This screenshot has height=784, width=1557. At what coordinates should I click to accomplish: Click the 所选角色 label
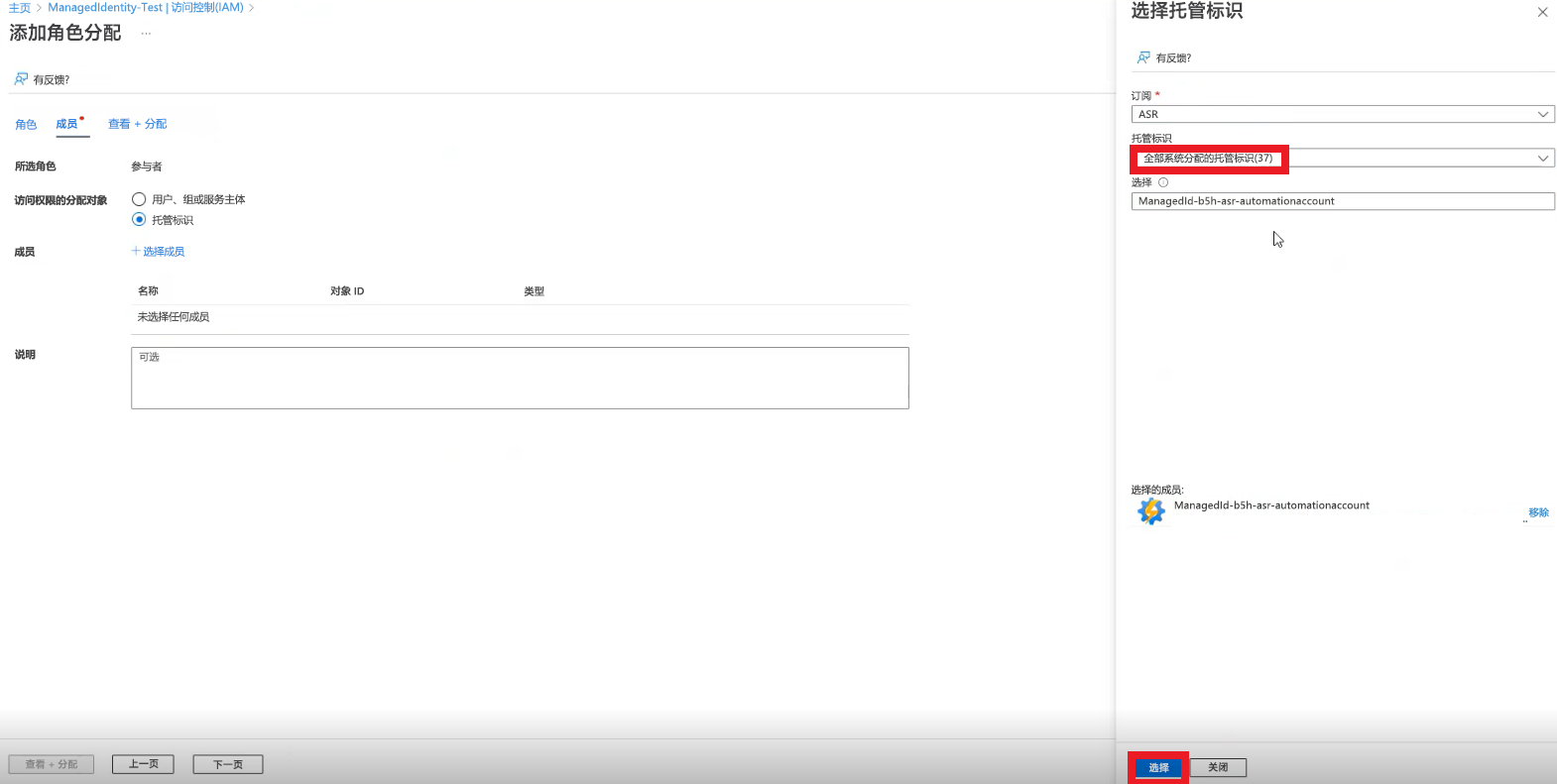pyautogui.click(x=36, y=167)
